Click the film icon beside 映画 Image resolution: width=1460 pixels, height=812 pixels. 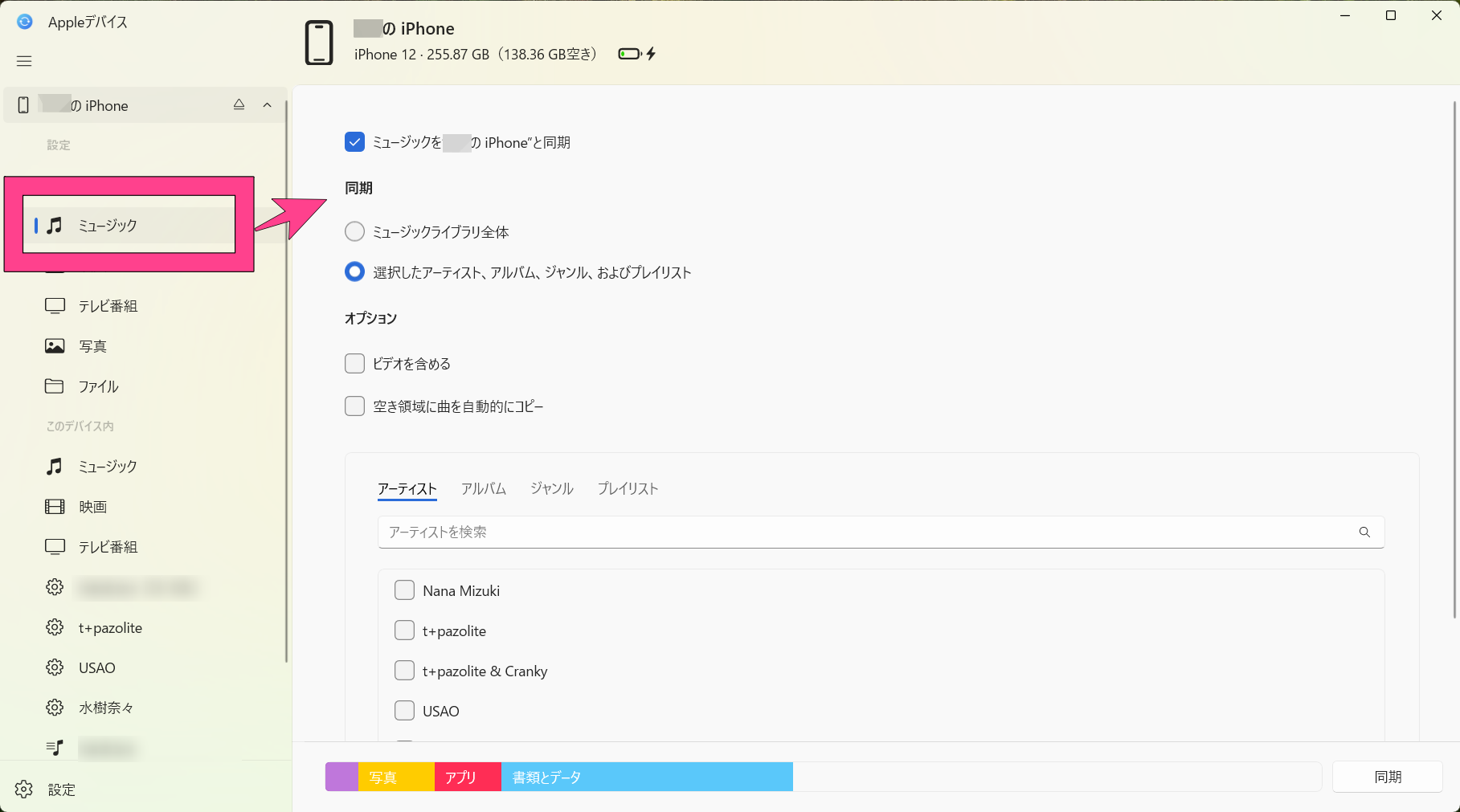click(55, 507)
